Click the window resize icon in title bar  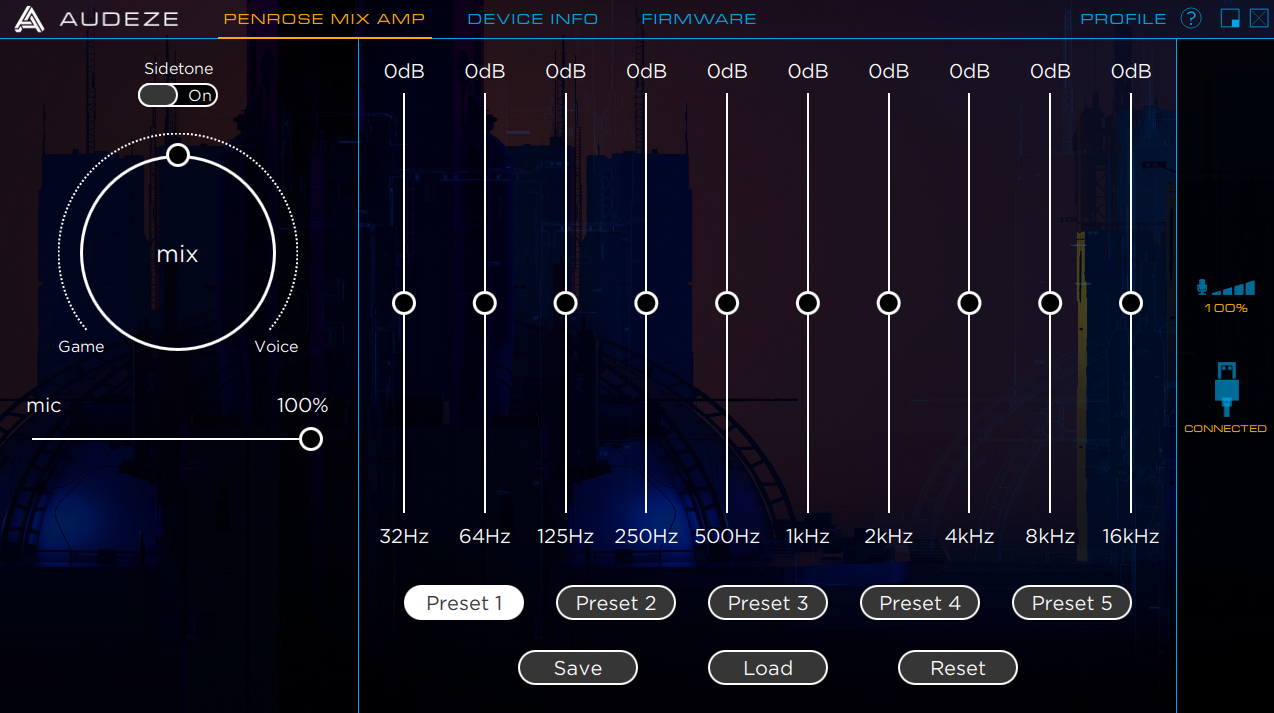pyautogui.click(x=1230, y=19)
